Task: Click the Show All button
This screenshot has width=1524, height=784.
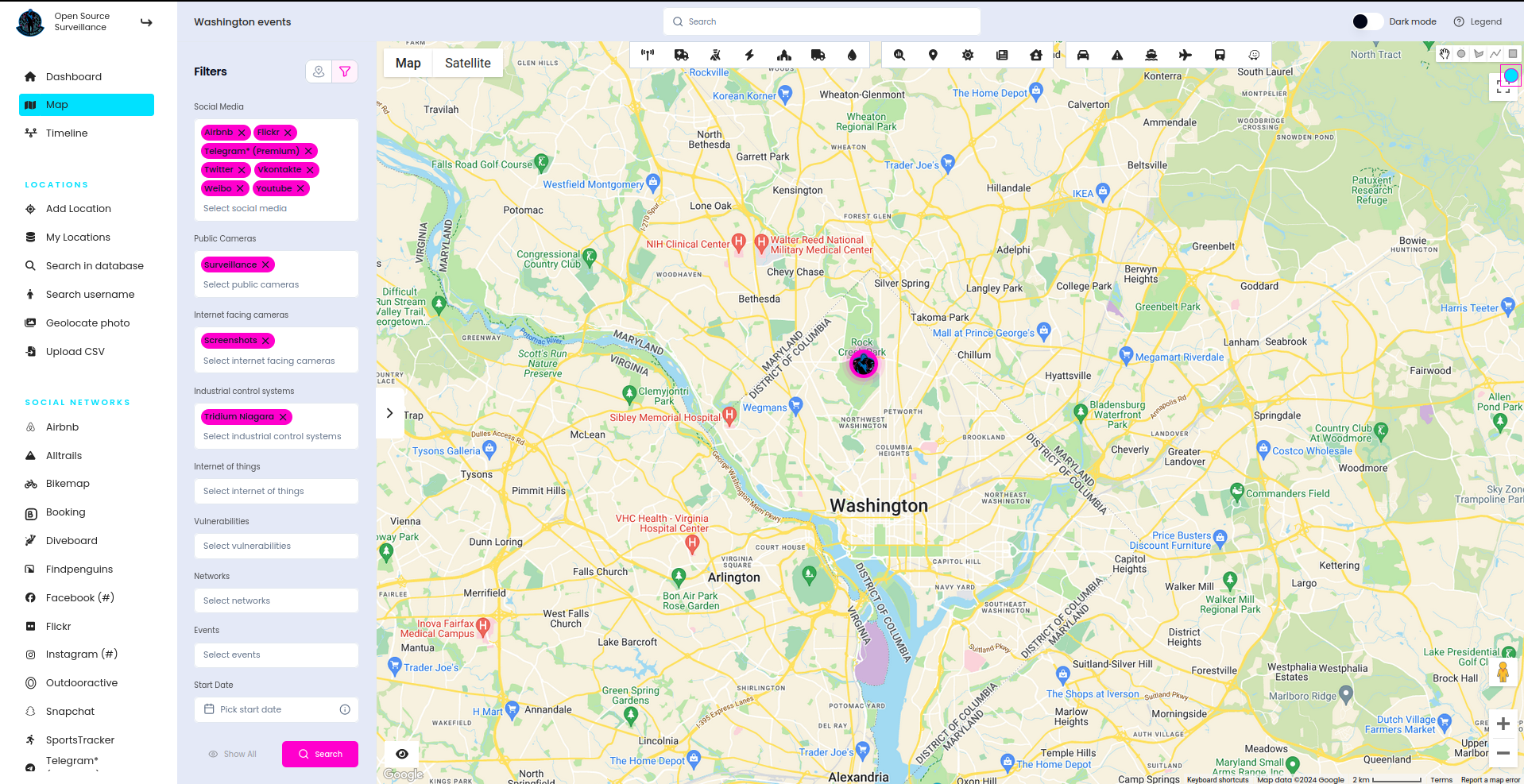Action: 232,754
